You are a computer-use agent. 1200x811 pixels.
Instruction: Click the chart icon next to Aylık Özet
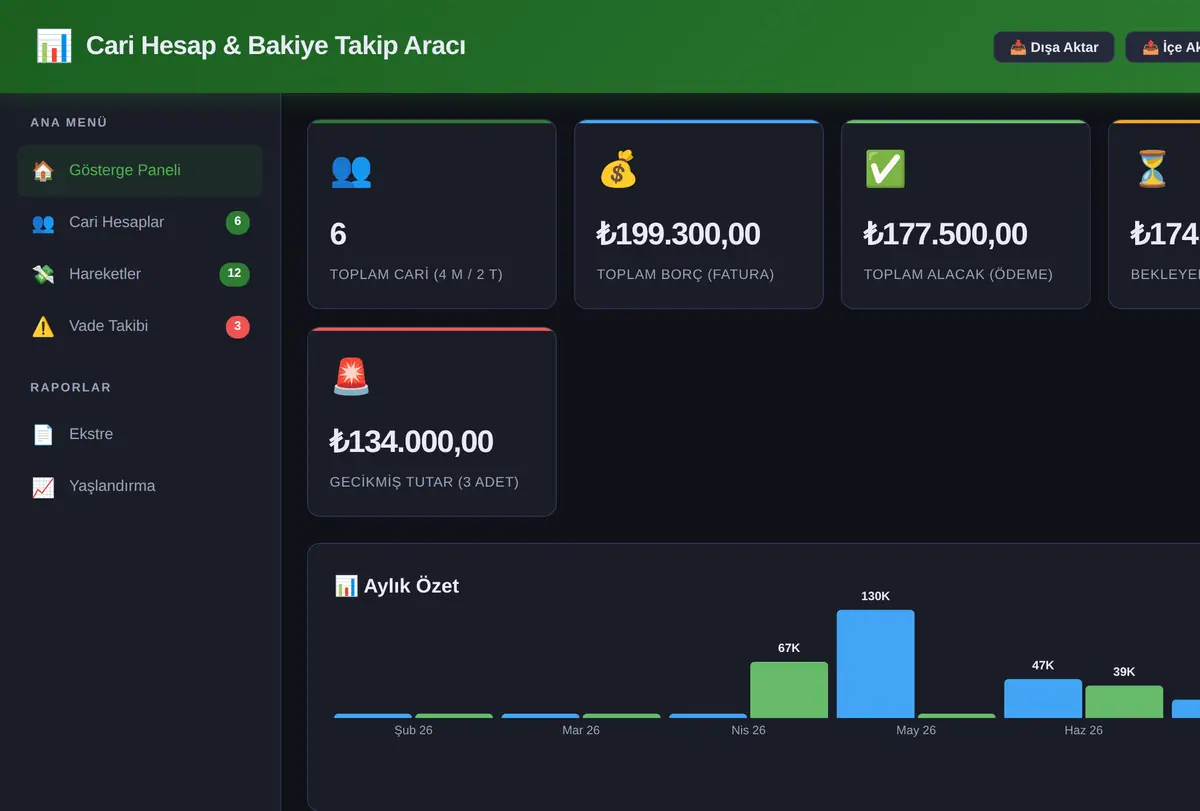point(346,586)
